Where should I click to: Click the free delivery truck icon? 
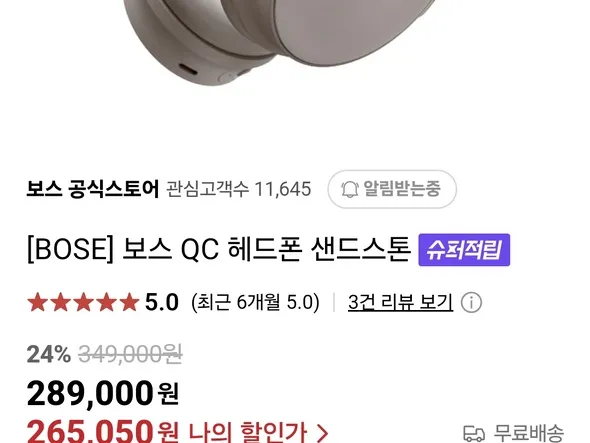[x=474, y=433]
